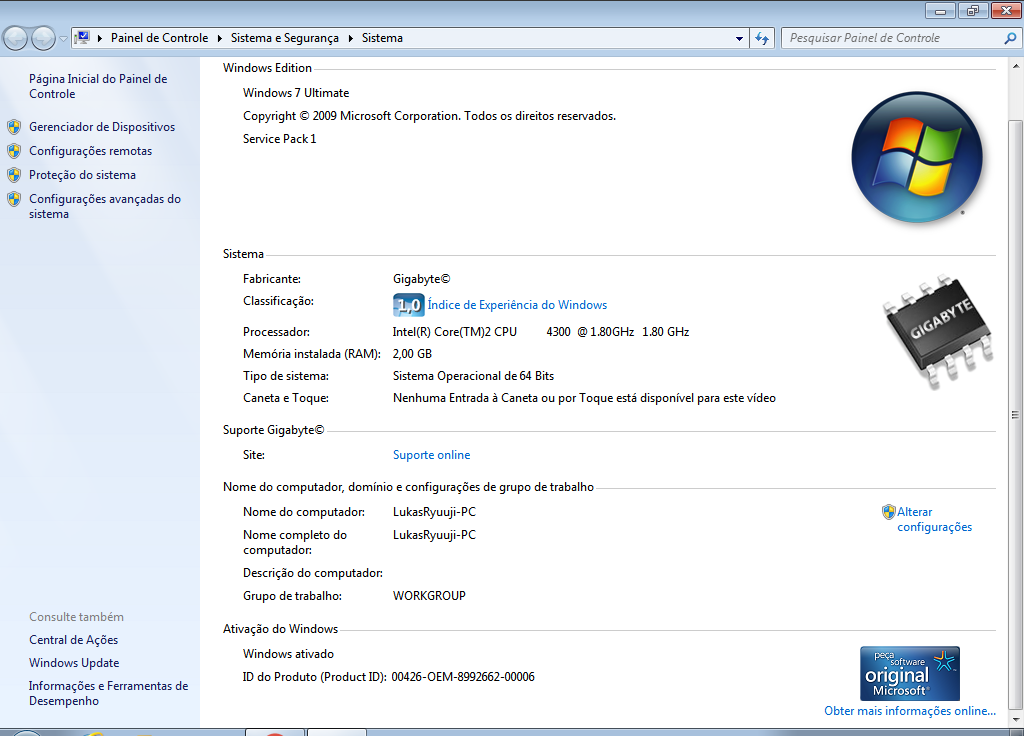Expand the address bar history dropdown

739,39
